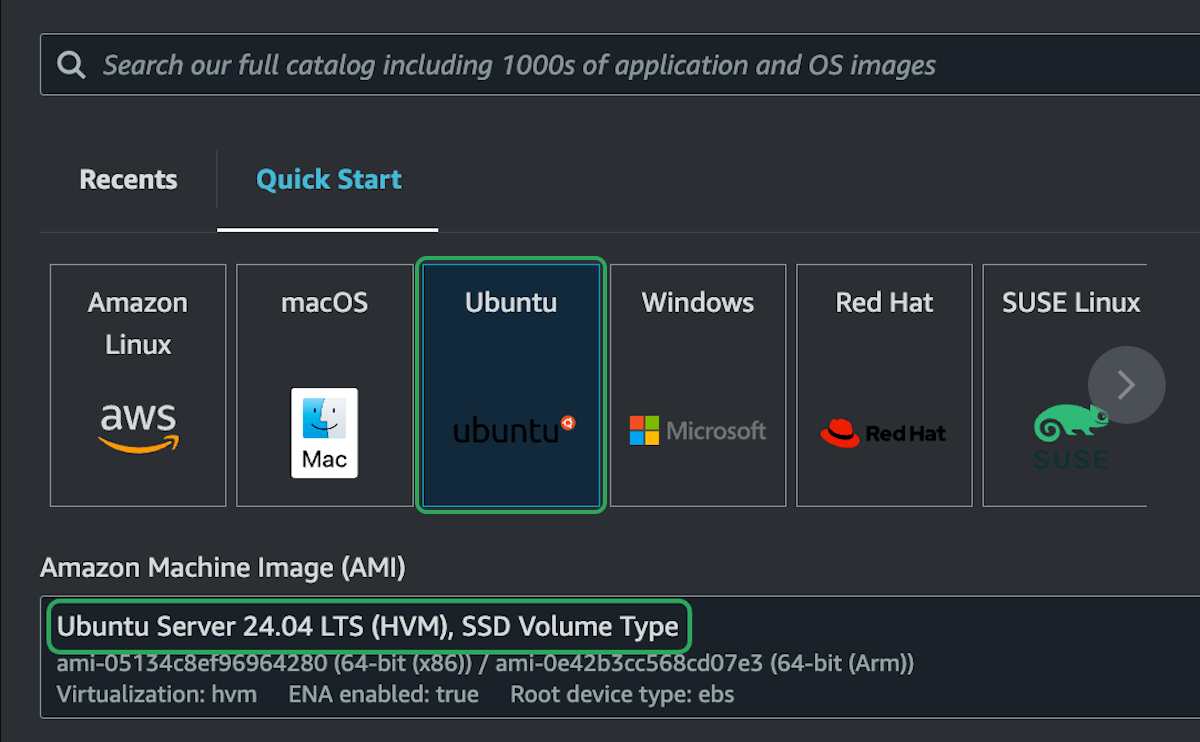
Task: Click the Root device type: ebs text
Action: 622,694
